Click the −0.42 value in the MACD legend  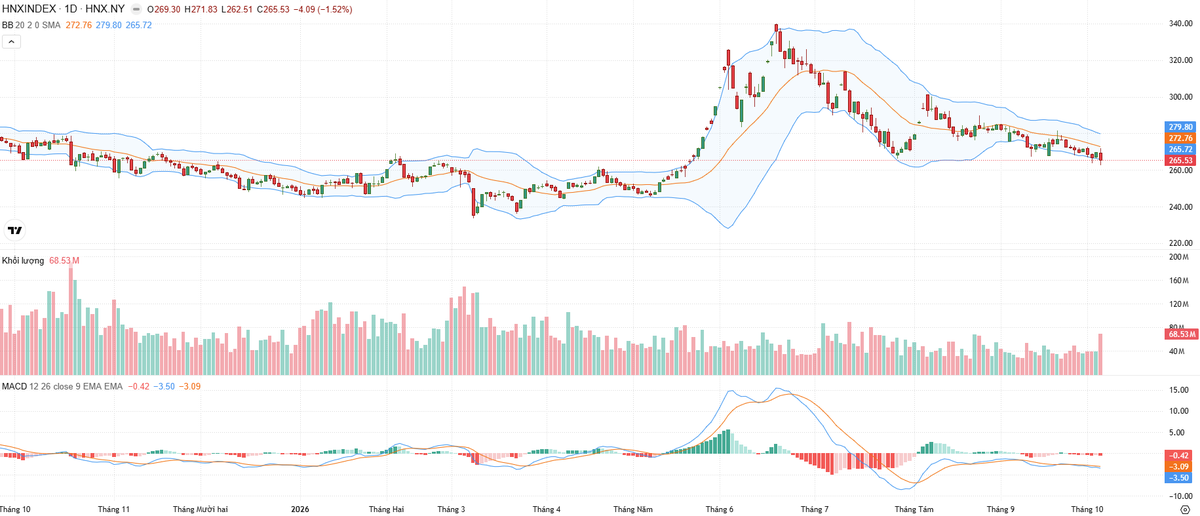140,385
